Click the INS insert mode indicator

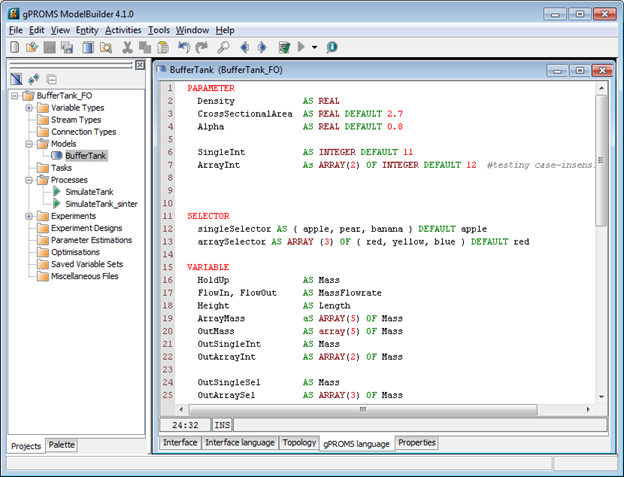(222, 425)
